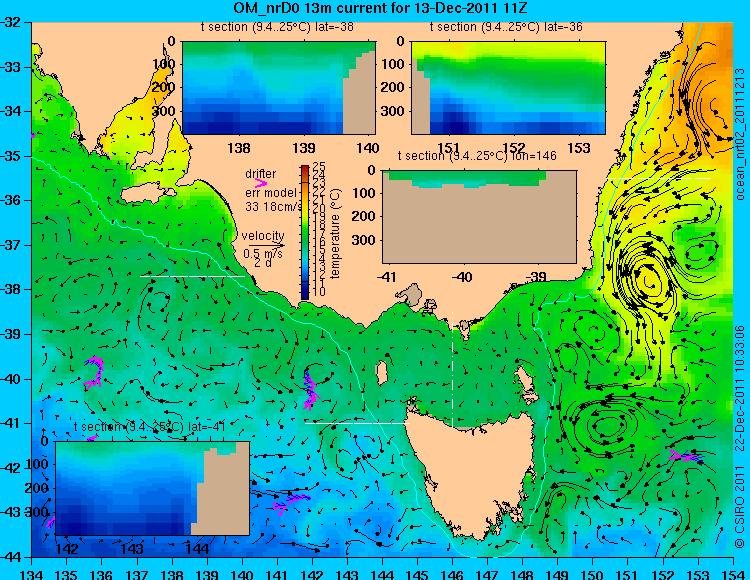Screen dimensions: 750x580
Task: Click the '147' longitude label on the bottom axis
Action: tap(488, 574)
